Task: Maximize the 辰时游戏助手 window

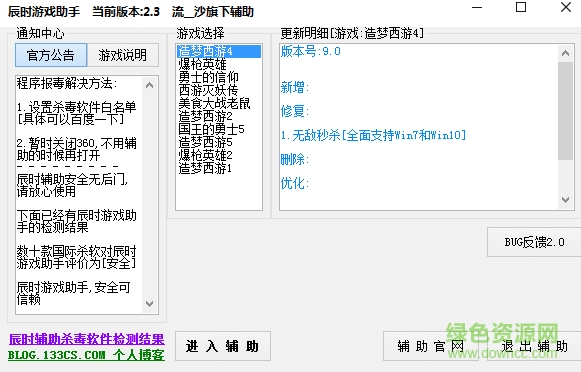Action: coord(521,7)
